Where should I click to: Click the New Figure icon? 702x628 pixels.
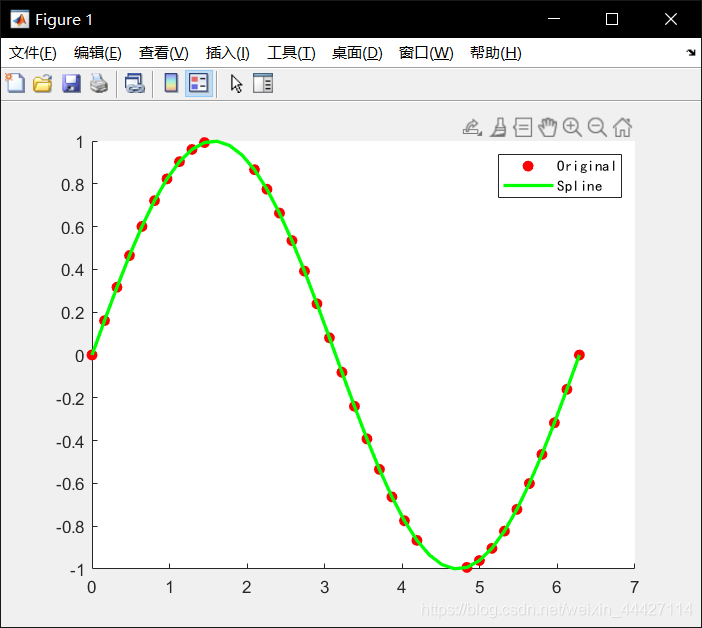click(15, 83)
